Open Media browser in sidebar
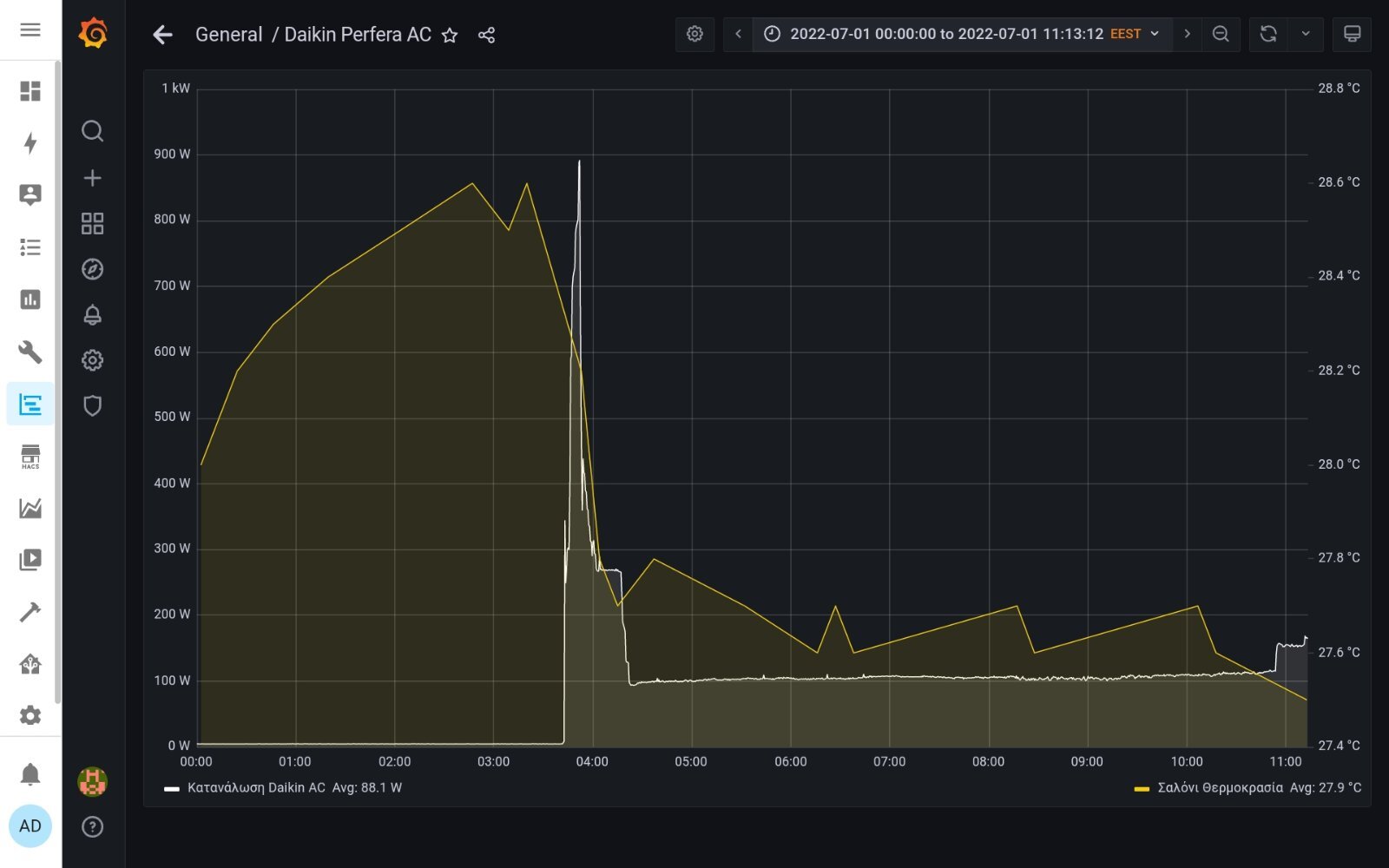Image resolution: width=1389 pixels, height=868 pixels. click(x=30, y=560)
